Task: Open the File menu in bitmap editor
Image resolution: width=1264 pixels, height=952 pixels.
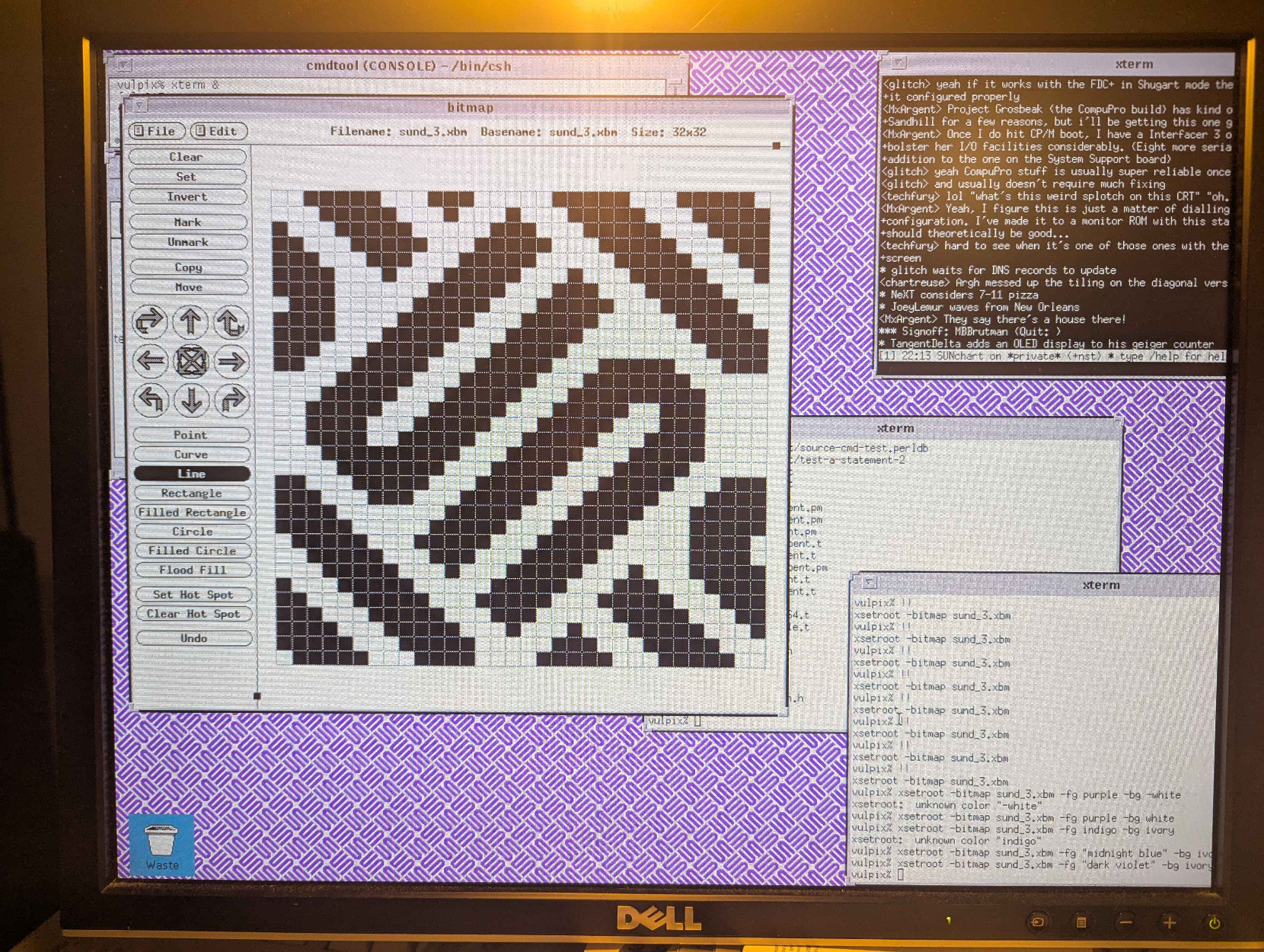Action: (x=155, y=131)
